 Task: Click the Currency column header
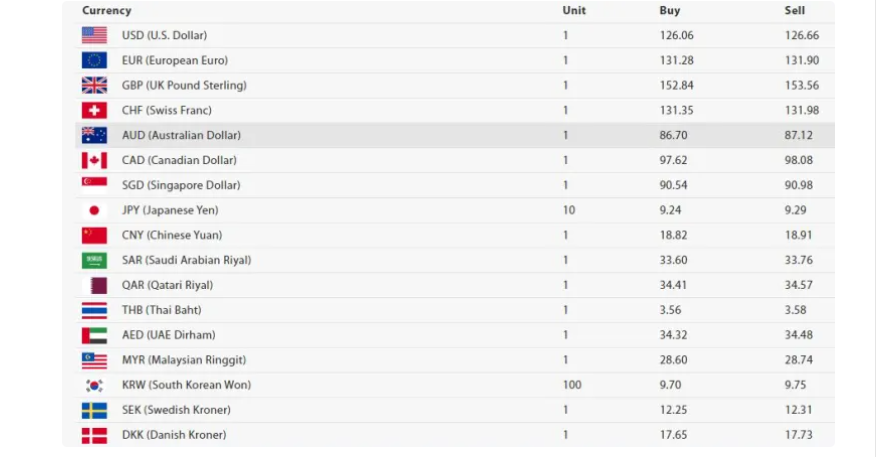pyautogui.click(x=107, y=10)
